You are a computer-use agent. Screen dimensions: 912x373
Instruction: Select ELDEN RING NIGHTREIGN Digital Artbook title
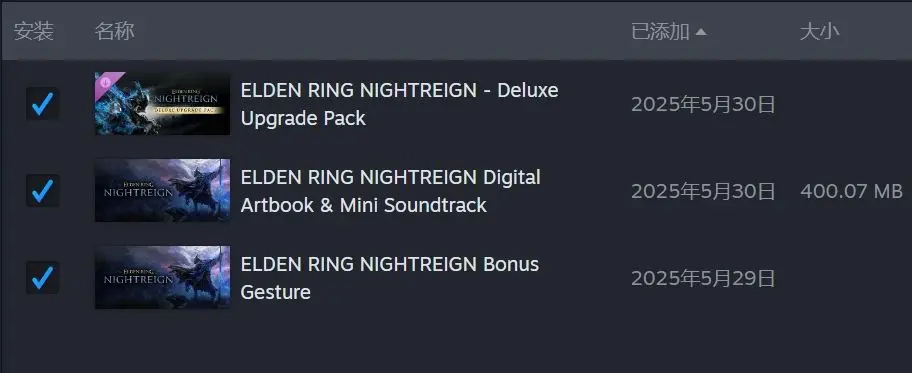coord(390,191)
